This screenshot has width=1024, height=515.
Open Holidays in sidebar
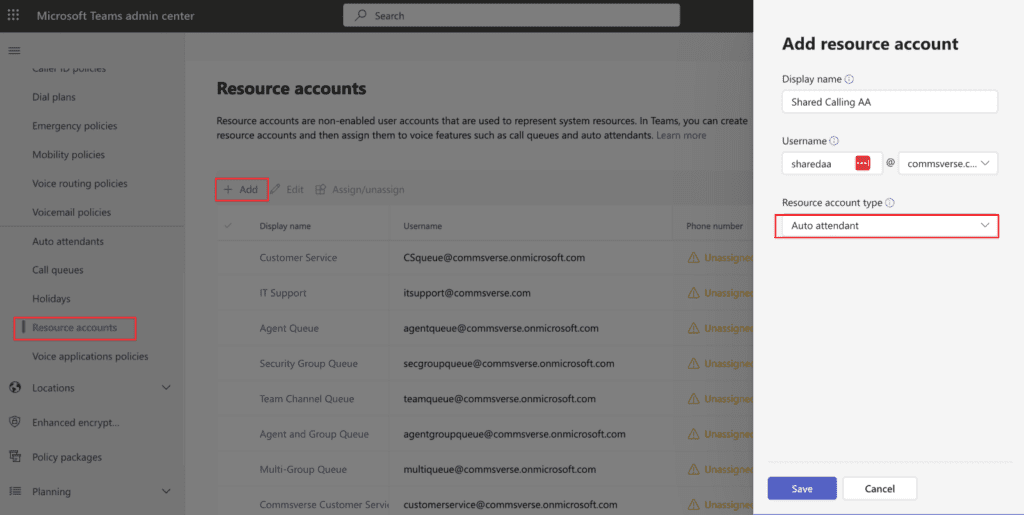pyautogui.click(x=51, y=299)
